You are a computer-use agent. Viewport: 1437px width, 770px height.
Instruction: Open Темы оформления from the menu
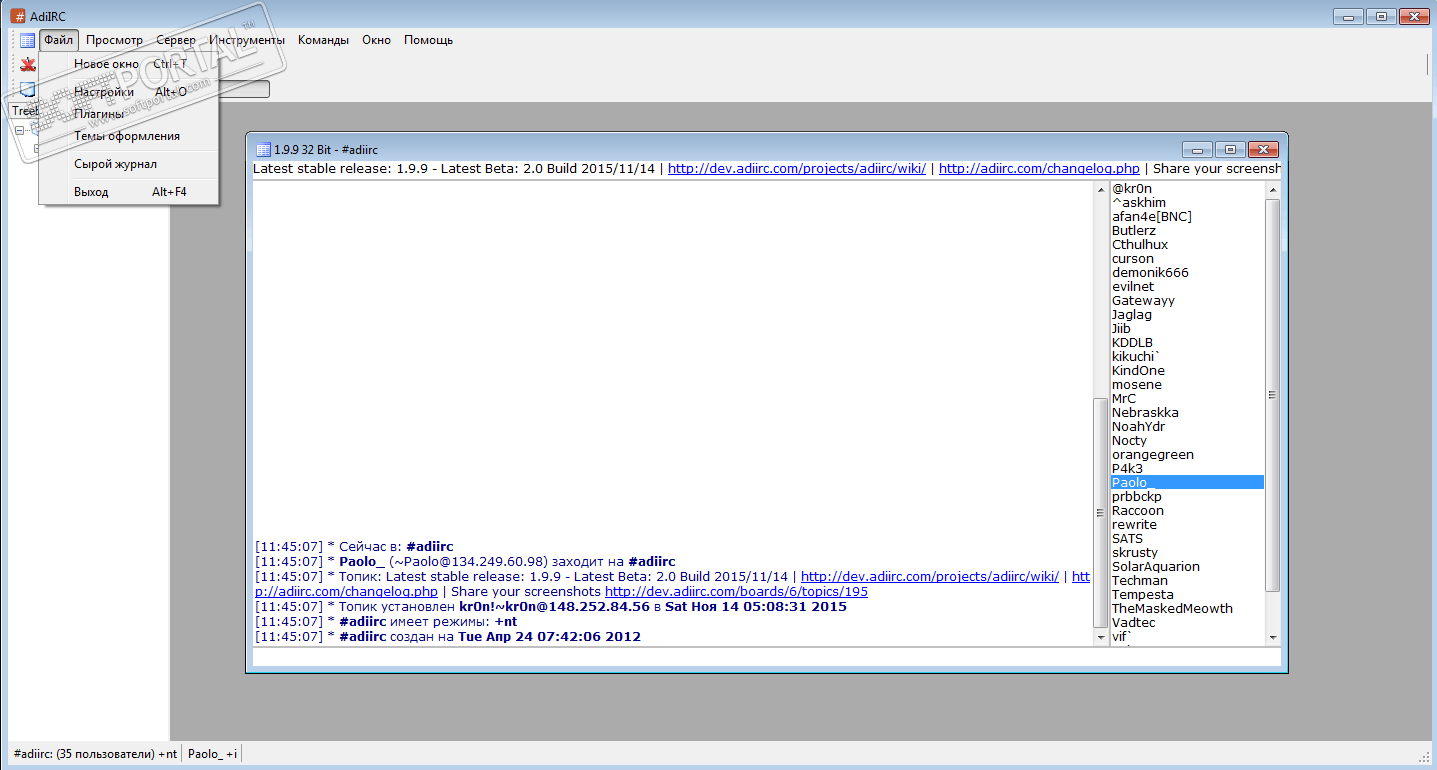tap(128, 136)
